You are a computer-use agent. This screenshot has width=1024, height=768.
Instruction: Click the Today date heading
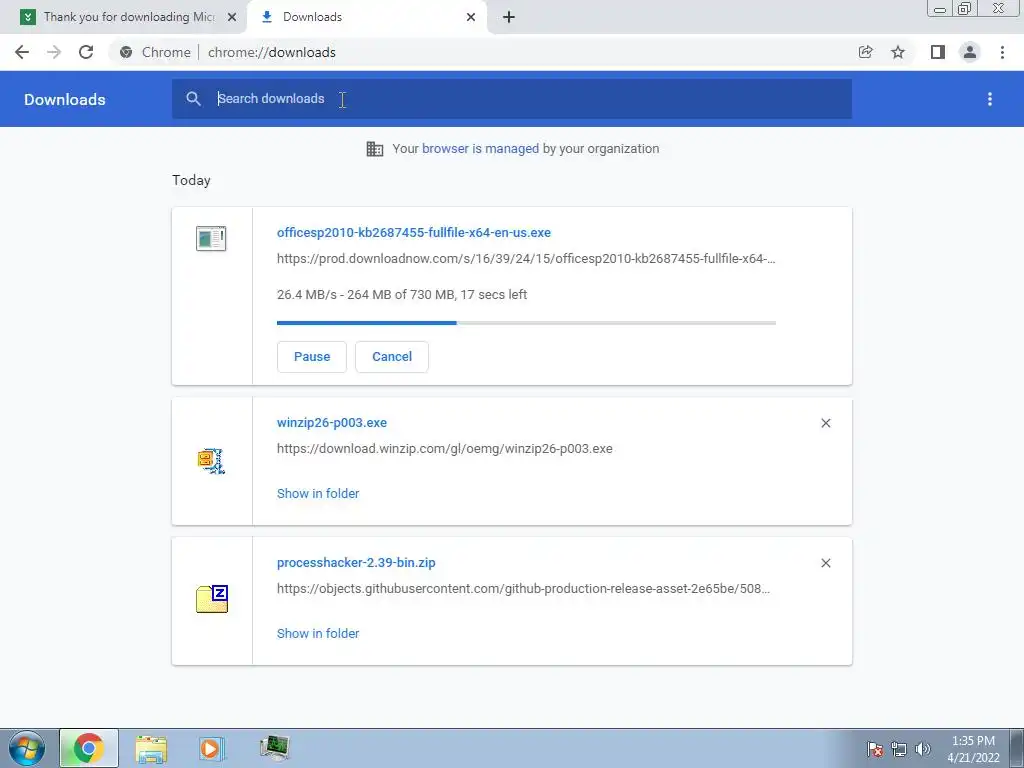click(x=191, y=180)
